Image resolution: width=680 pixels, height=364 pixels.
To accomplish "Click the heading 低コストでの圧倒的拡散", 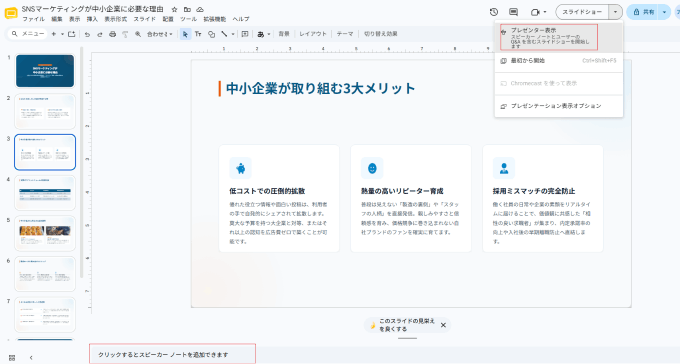I will coord(267,191).
